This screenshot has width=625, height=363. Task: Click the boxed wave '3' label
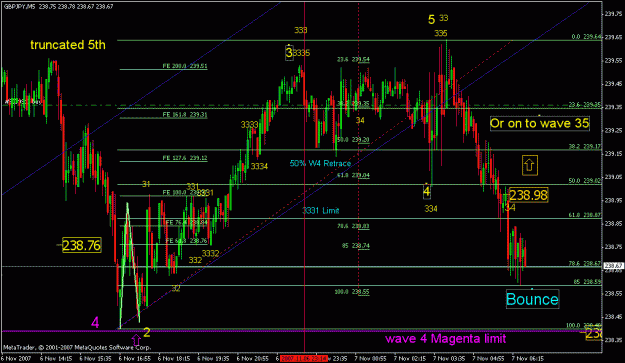click(x=289, y=53)
